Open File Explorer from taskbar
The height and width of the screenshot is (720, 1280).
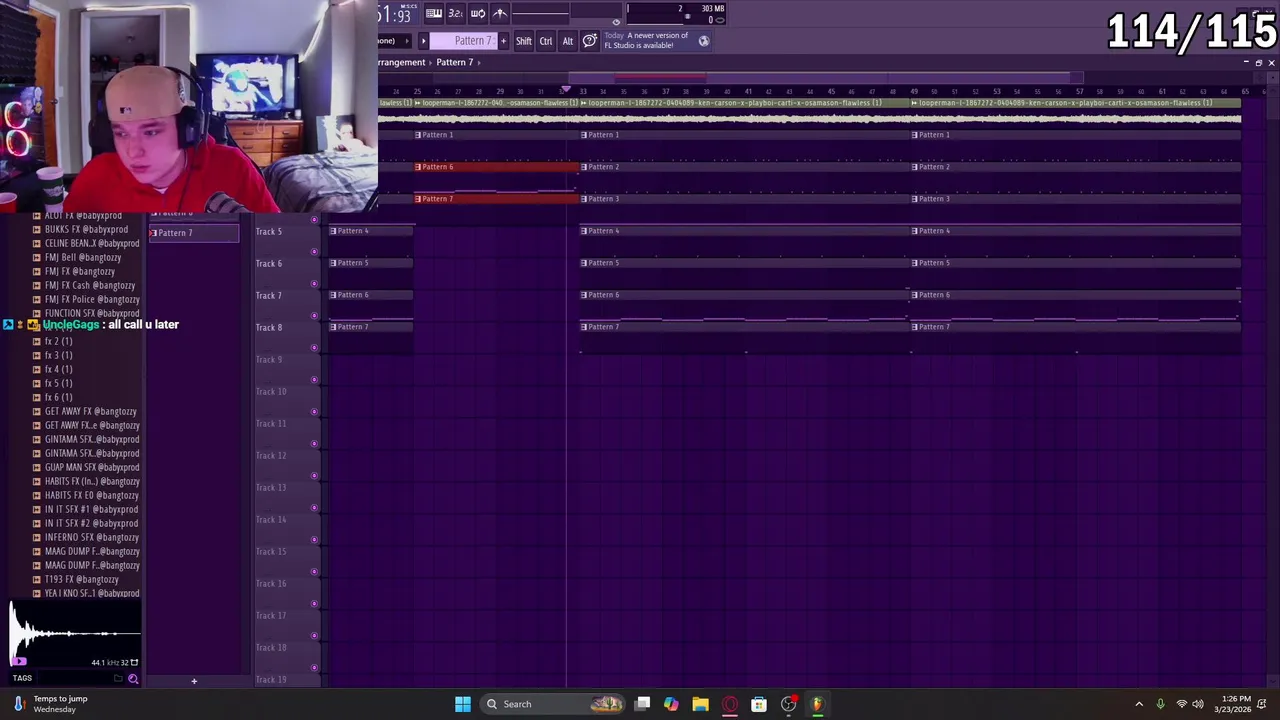coord(700,704)
